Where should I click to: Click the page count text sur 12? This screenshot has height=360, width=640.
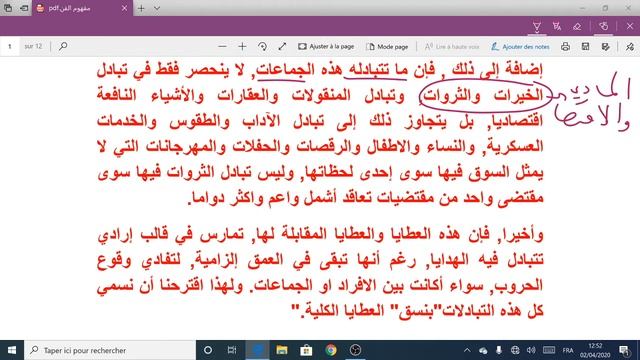pos(33,47)
